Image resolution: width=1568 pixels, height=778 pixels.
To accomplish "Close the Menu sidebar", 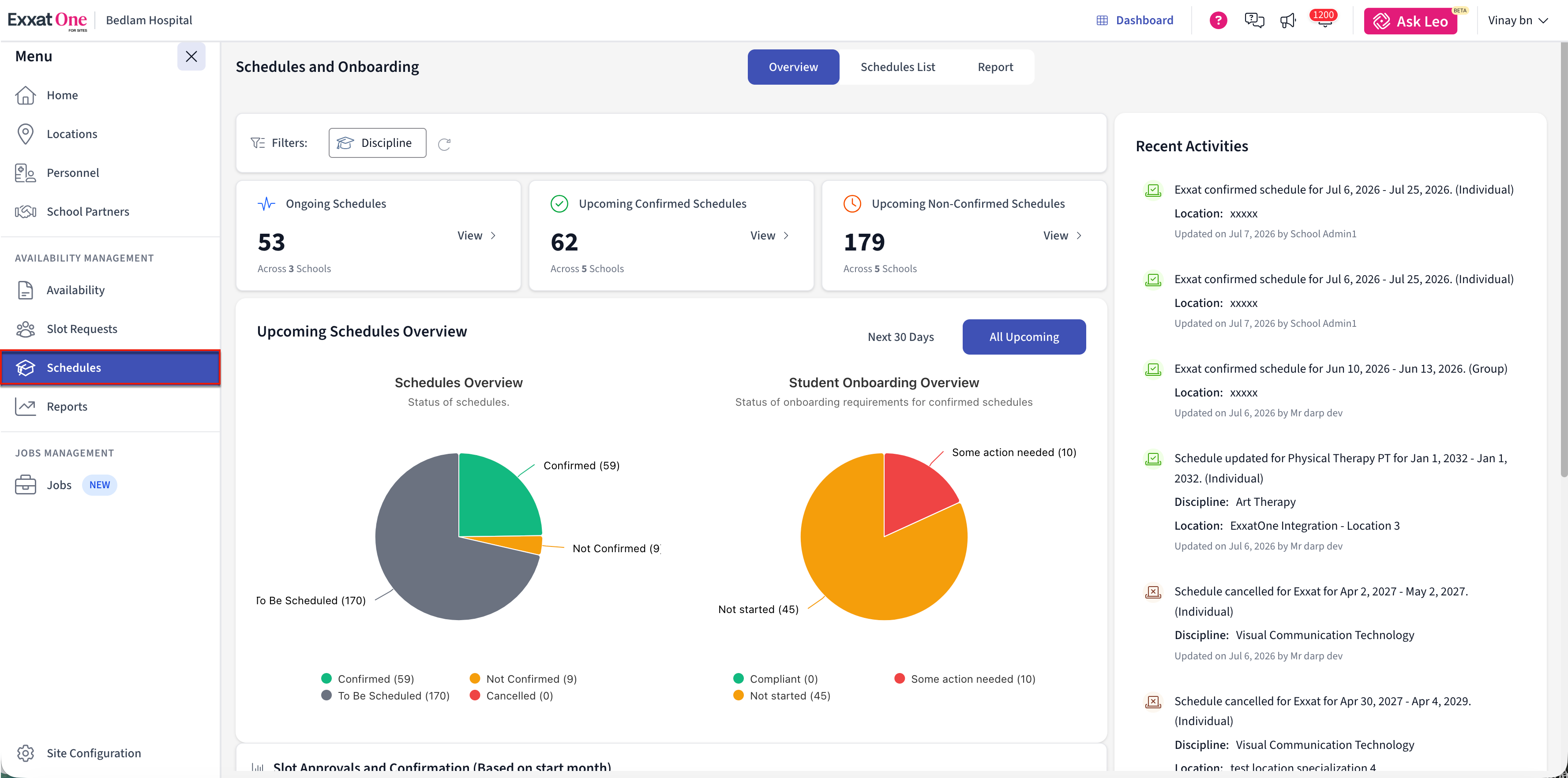I will (191, 56).
